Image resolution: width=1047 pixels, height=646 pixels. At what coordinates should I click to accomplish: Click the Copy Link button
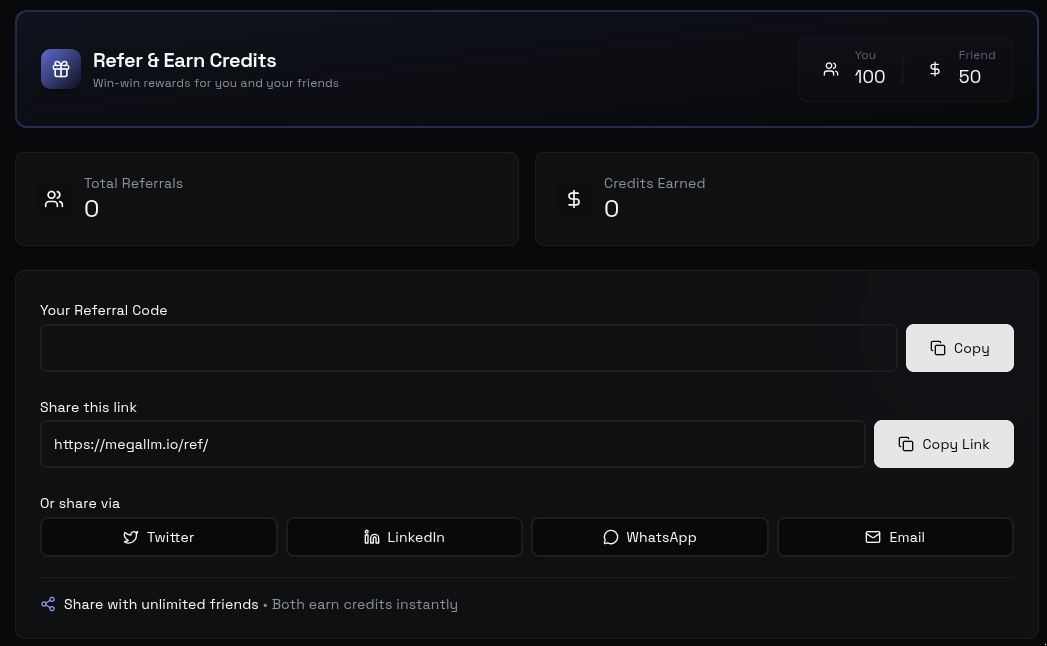point(944,444)
